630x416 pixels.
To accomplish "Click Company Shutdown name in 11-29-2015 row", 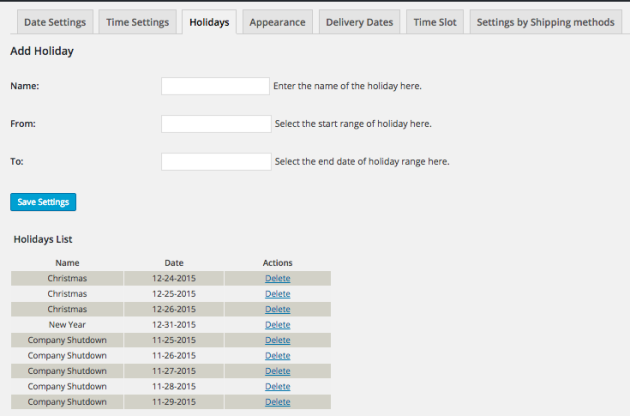I will coord(67,402).
